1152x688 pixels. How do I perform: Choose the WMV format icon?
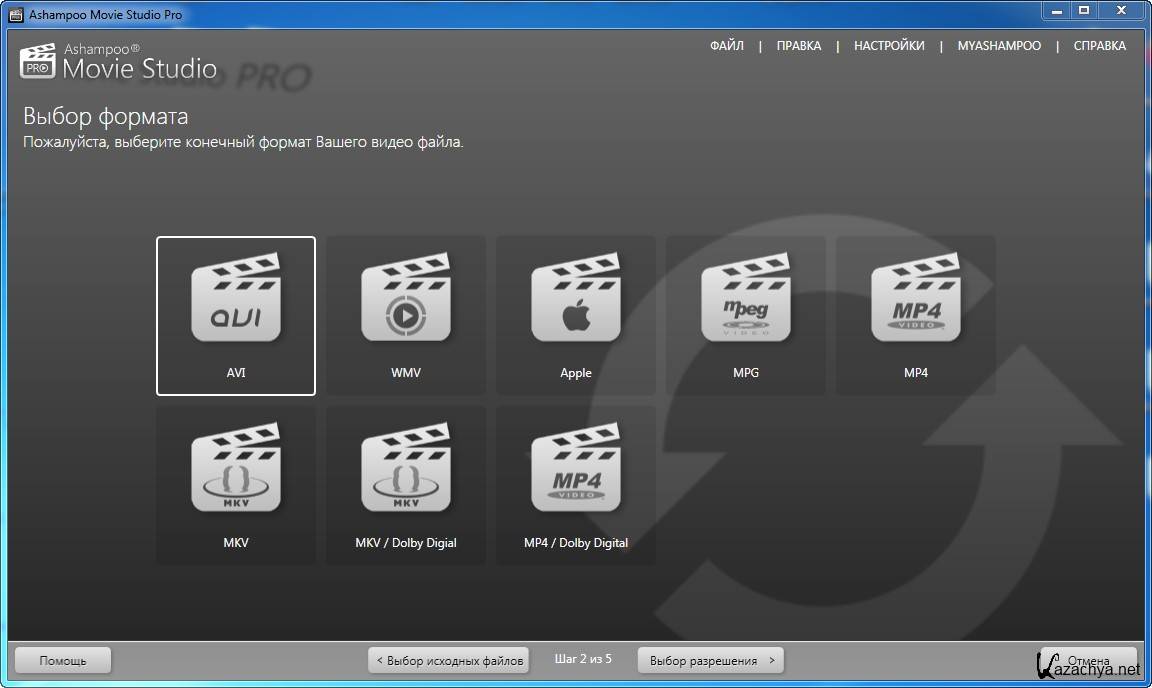[x=406, y=304]
